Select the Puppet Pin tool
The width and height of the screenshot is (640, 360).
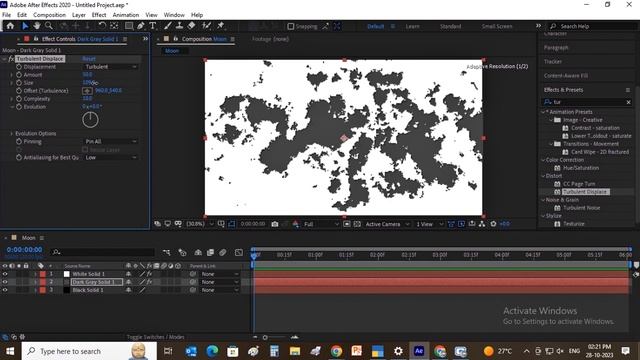pyautogui.click(x=221, y=26)
